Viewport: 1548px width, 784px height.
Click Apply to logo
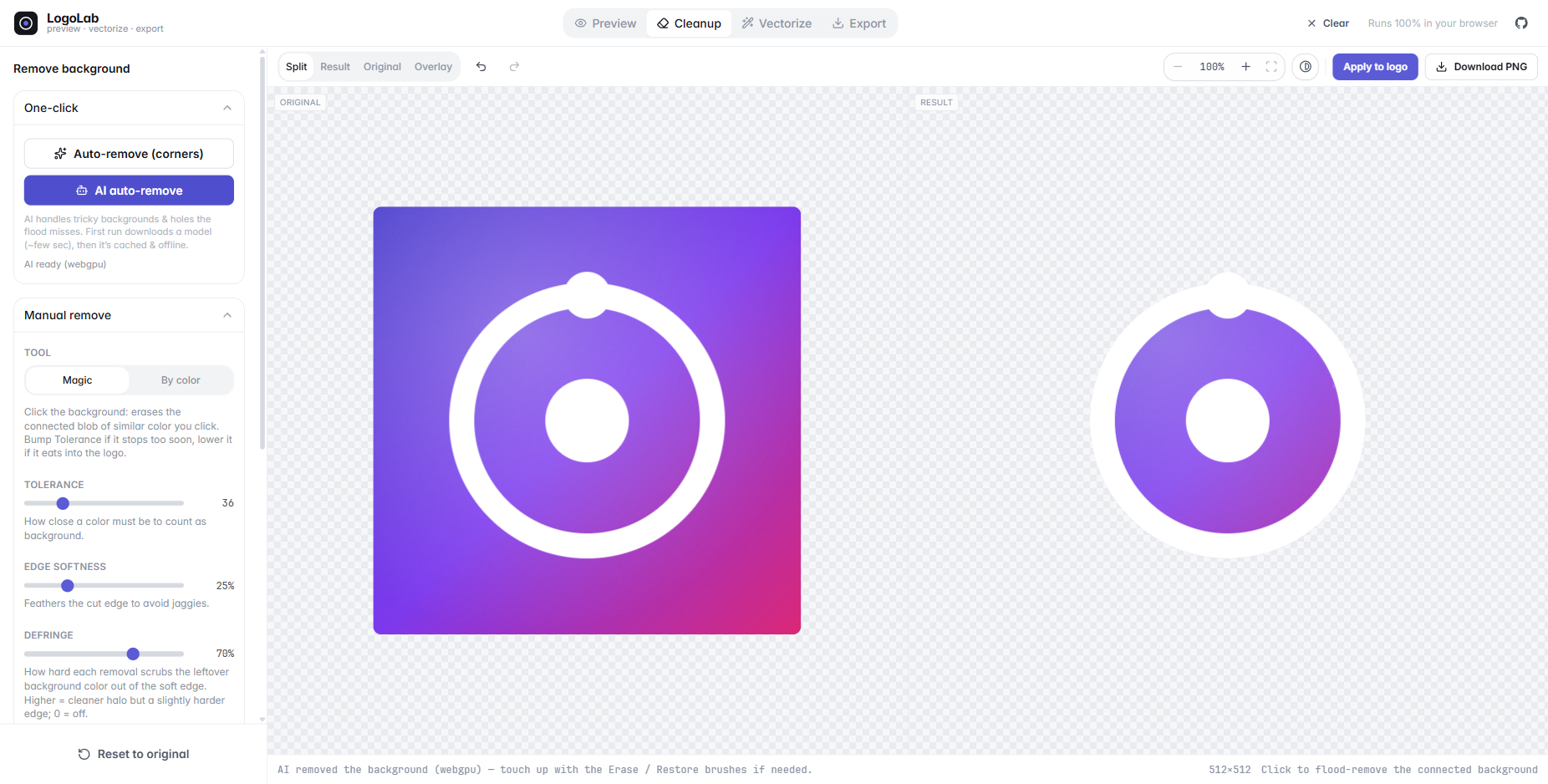tap(1375, 67)
